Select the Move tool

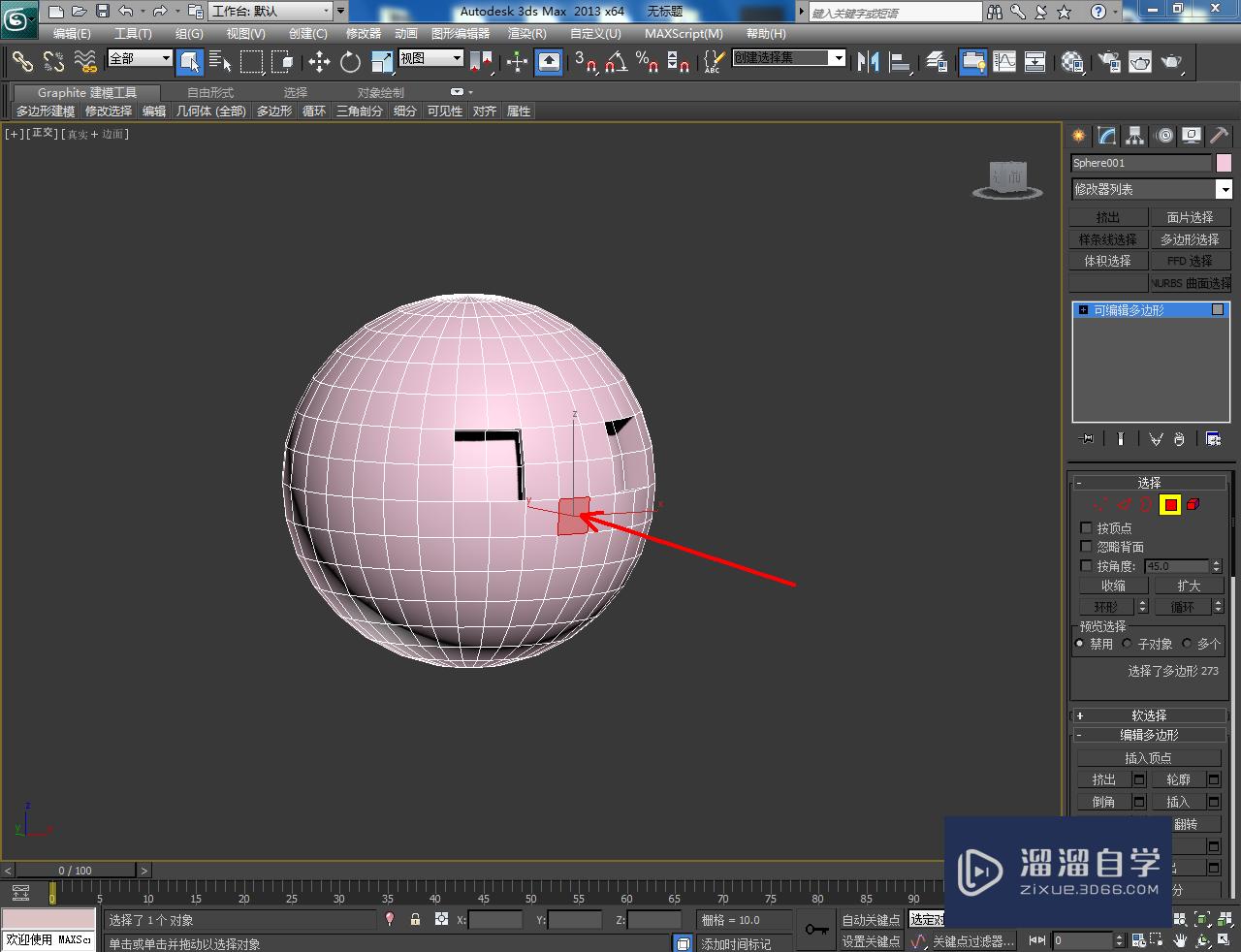pyautogui.click(x=319, y=62)
